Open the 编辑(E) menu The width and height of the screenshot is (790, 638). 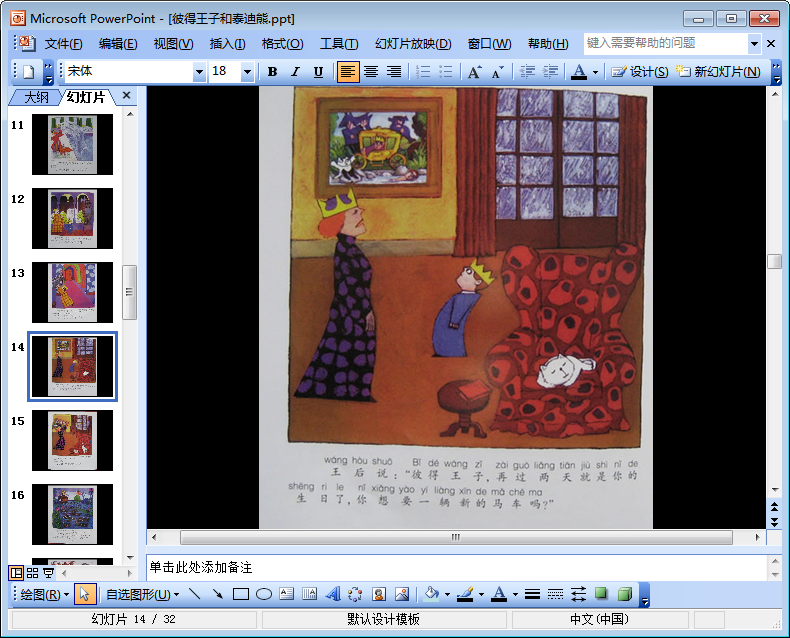(118, 44)
